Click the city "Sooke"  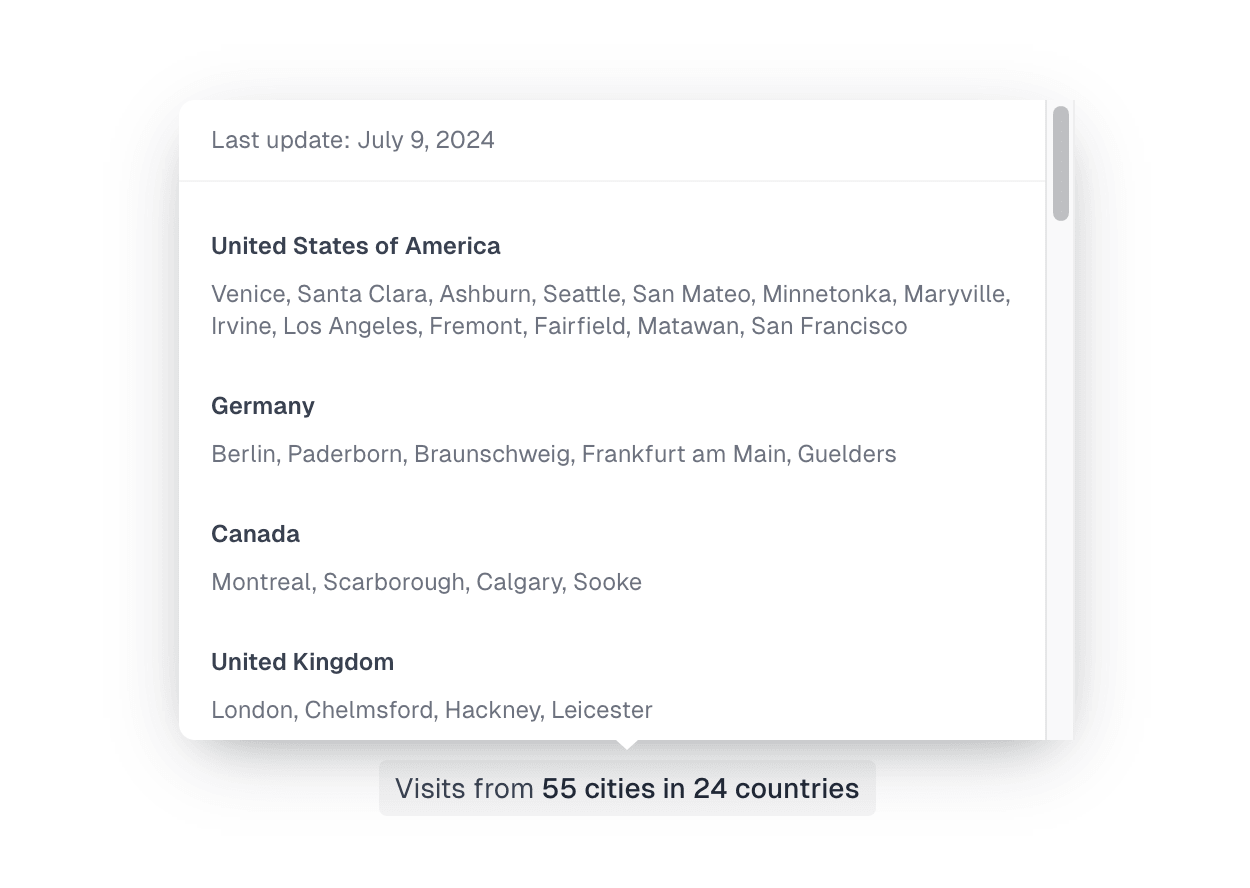608,582
